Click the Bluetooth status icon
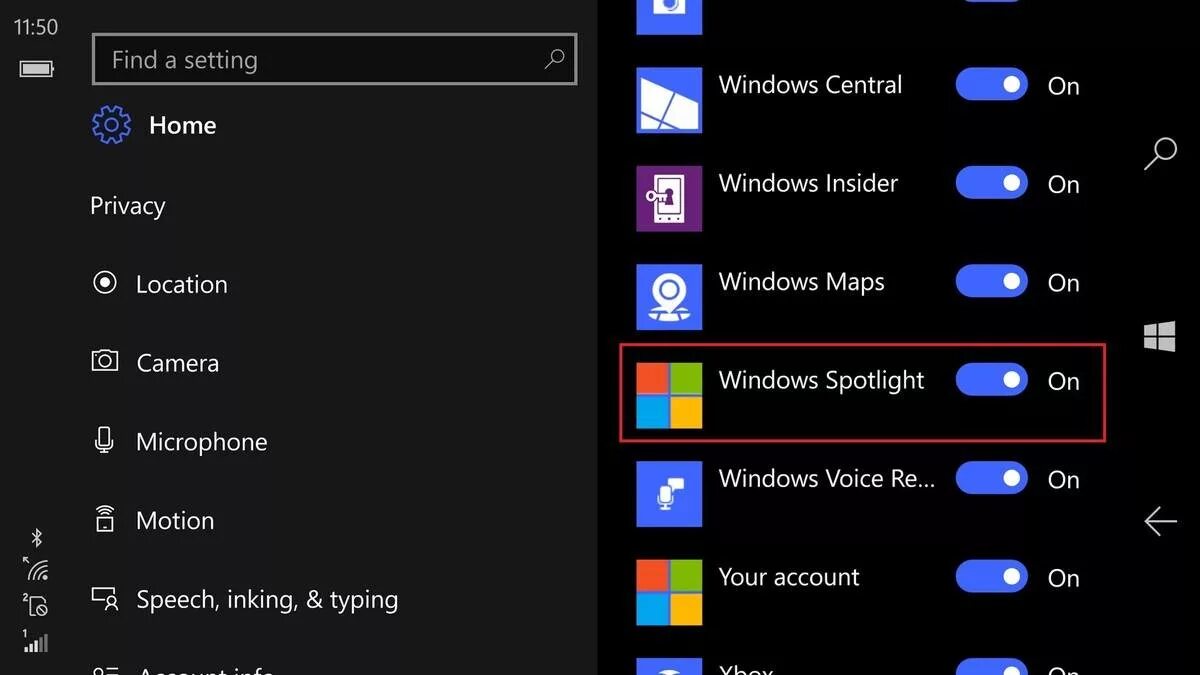The width and height of the screenshot is (1200, 675). click(x=37, y=538)
